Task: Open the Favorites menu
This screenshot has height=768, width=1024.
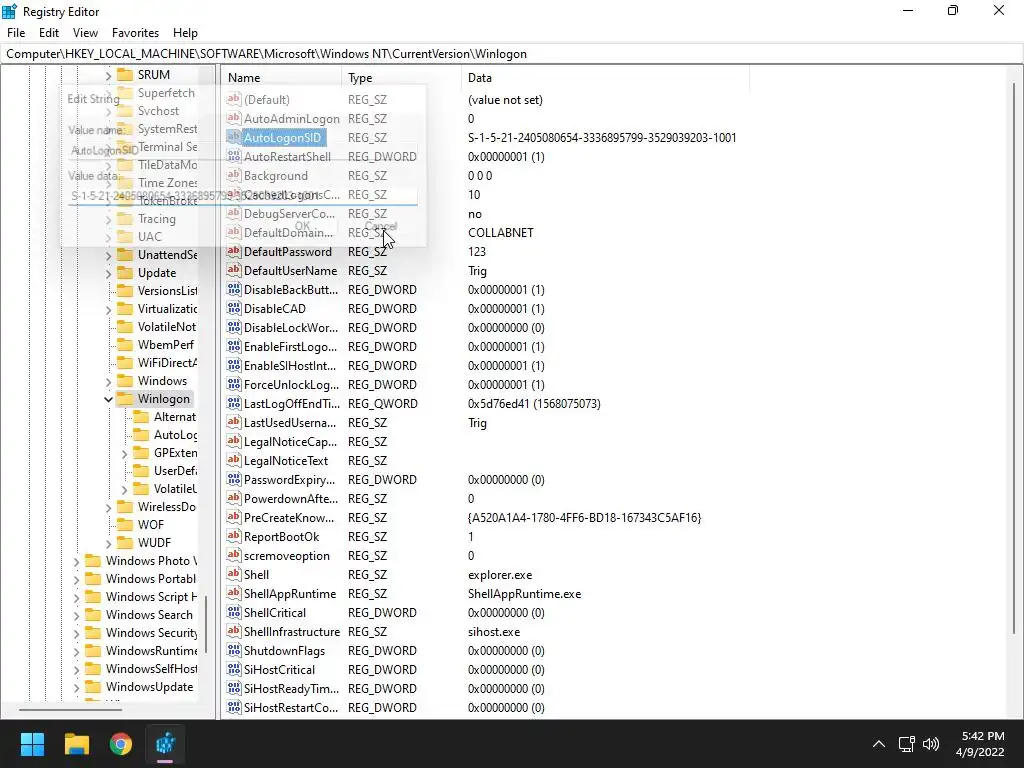Action: click(x=135, y=33)
